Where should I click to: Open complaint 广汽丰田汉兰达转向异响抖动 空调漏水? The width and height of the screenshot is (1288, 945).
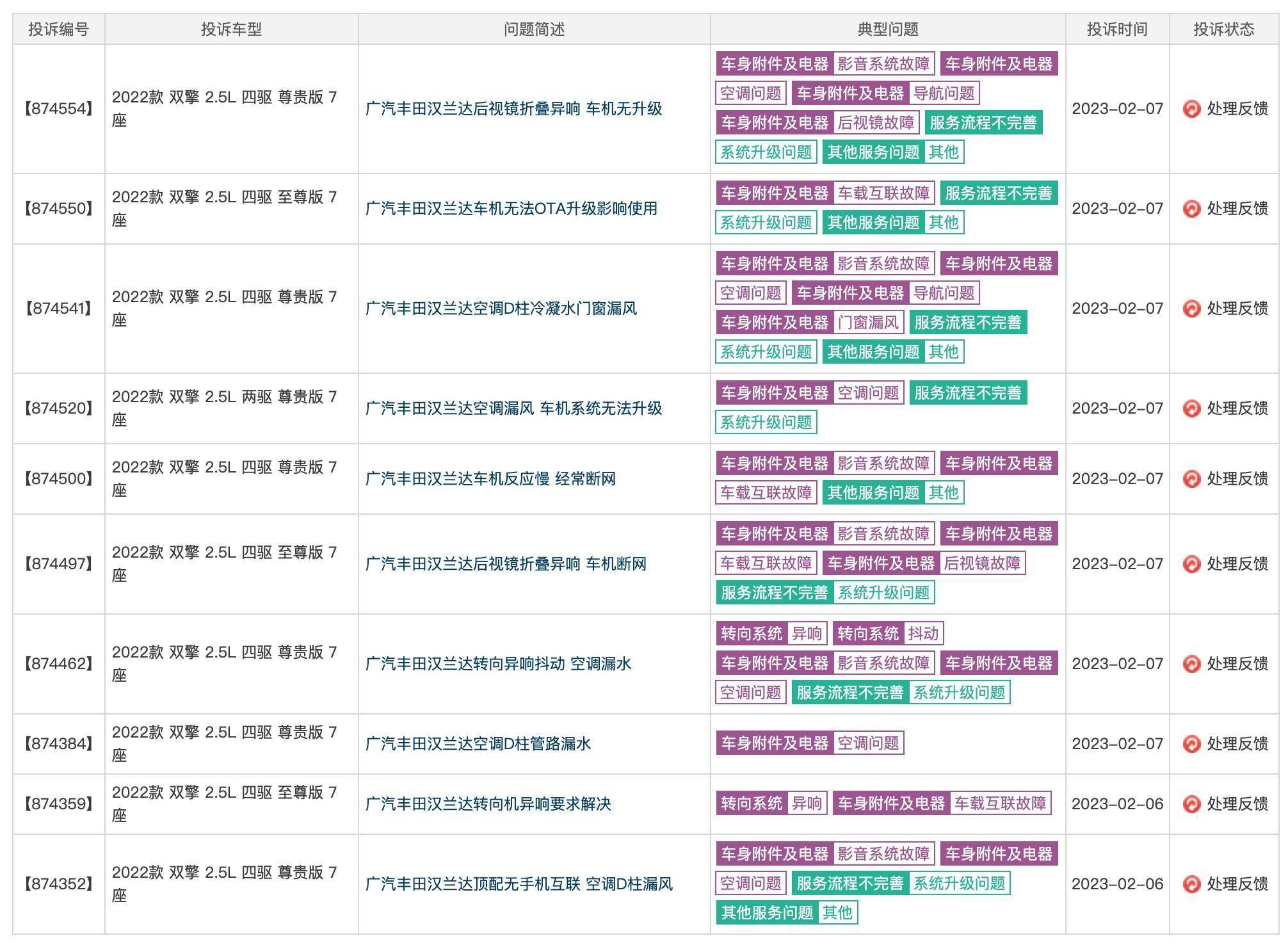coord(498,664)
